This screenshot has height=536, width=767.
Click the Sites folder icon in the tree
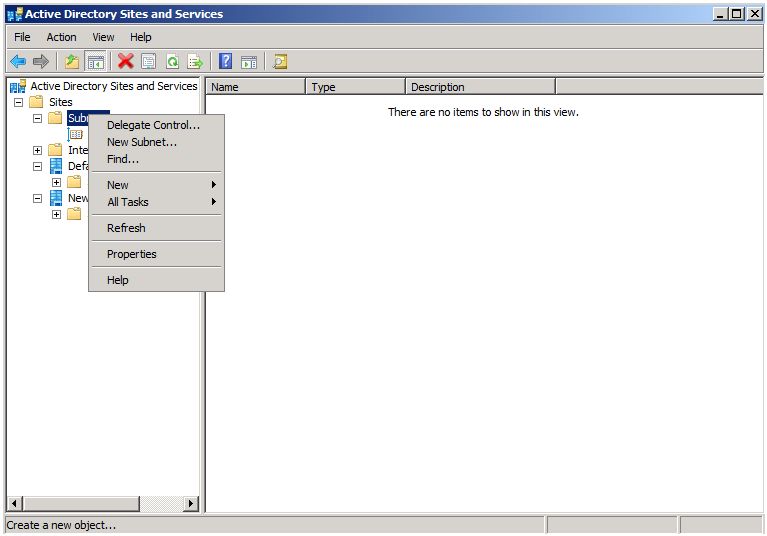[36, 102]
